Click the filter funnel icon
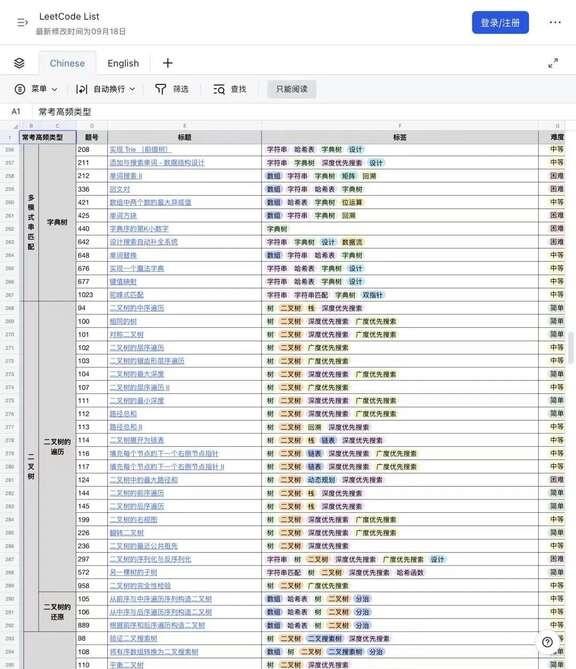 [x=160, y=89]
